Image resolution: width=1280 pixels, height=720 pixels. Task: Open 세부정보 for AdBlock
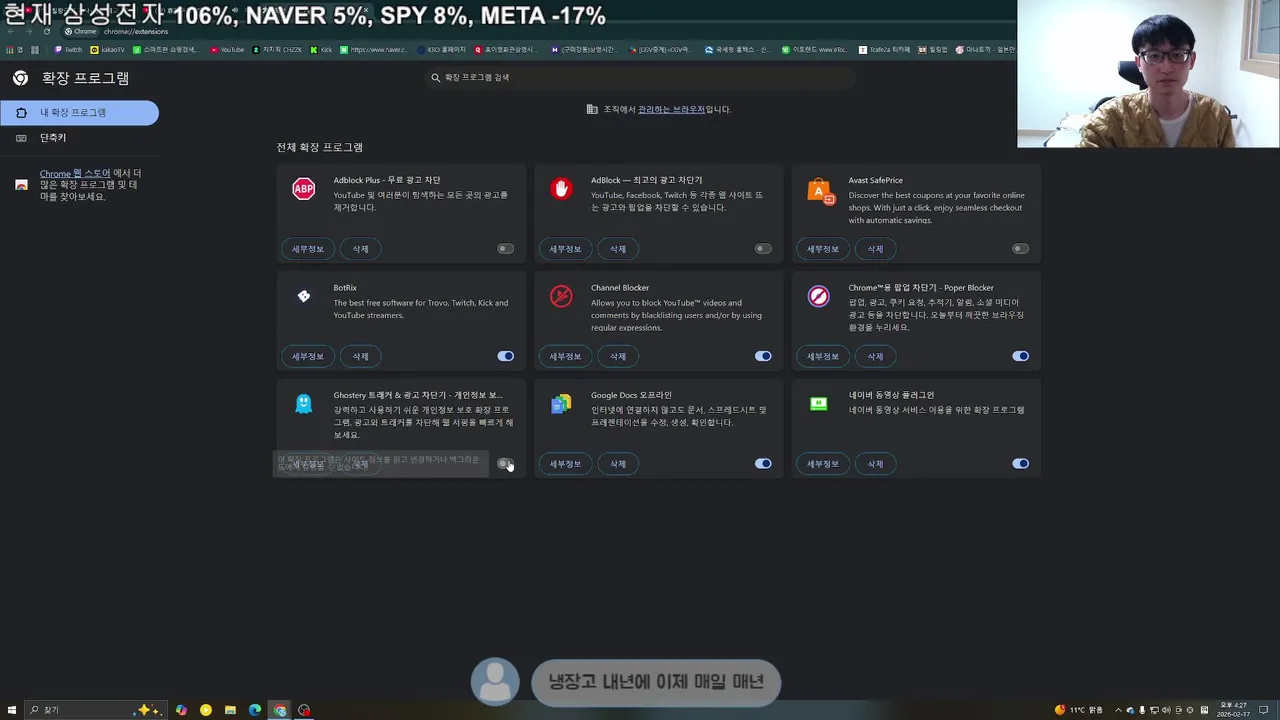tap(565, 249)
